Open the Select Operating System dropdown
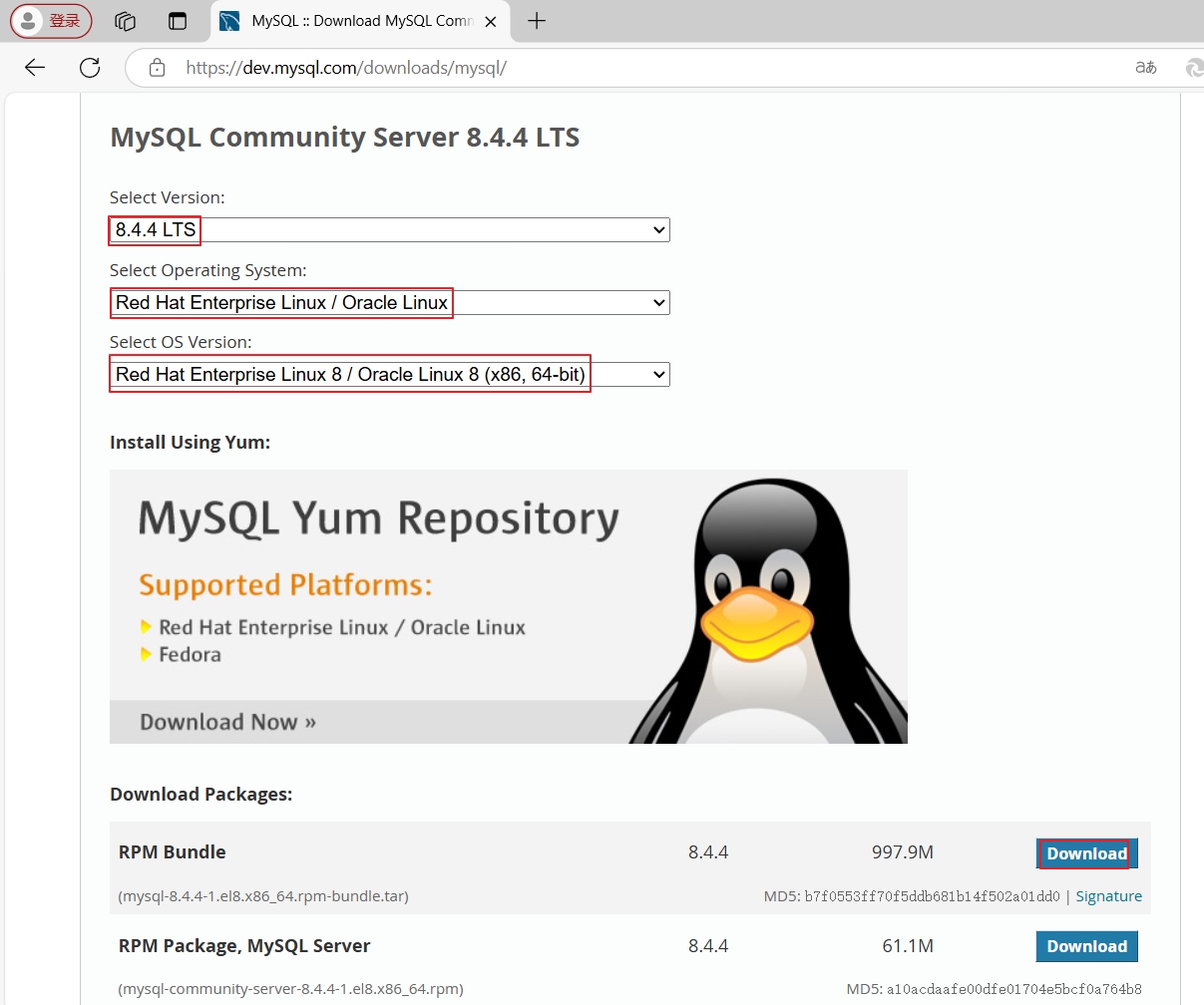 point(390,302)
